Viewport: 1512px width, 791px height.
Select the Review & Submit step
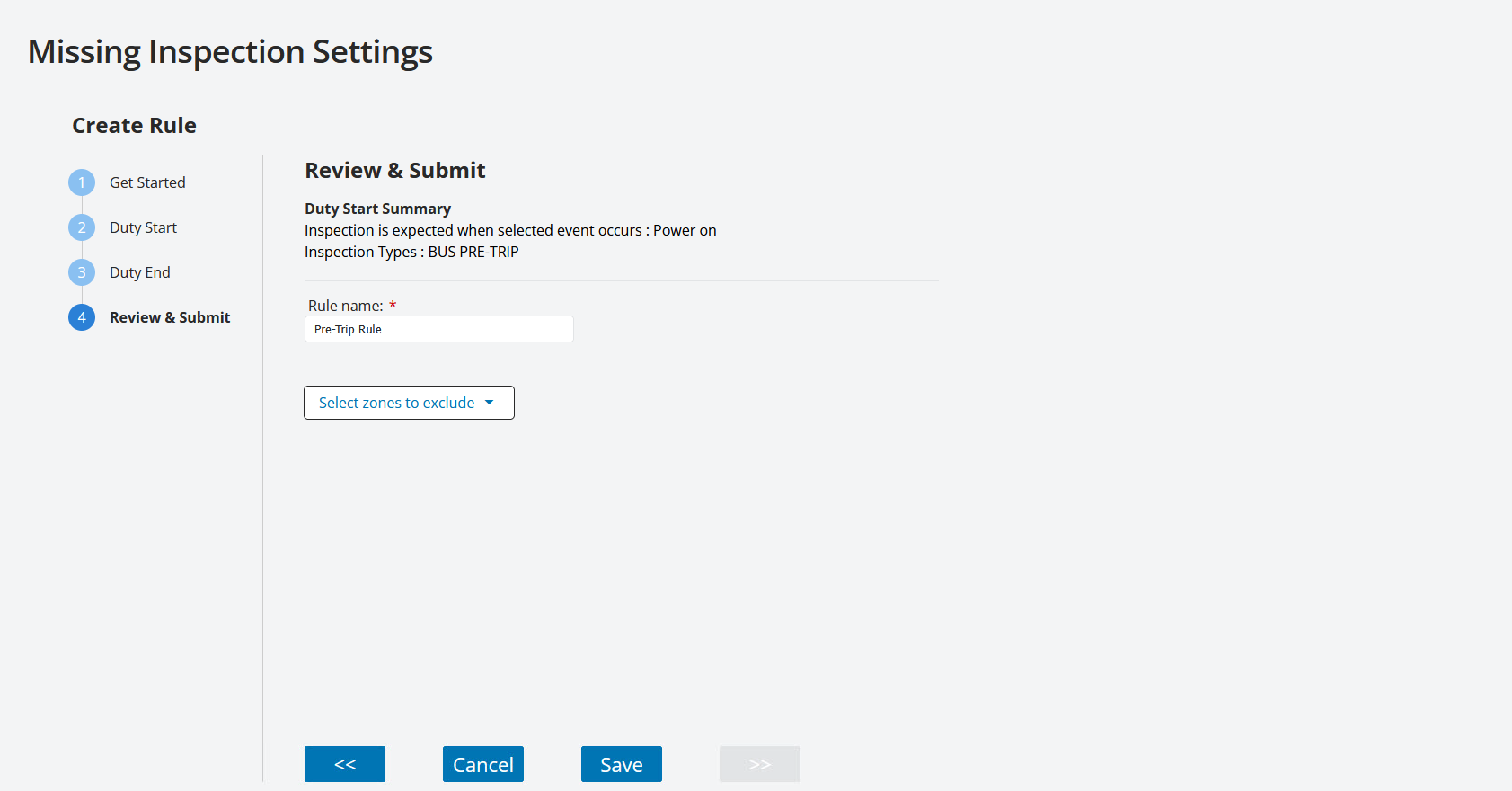170,317
